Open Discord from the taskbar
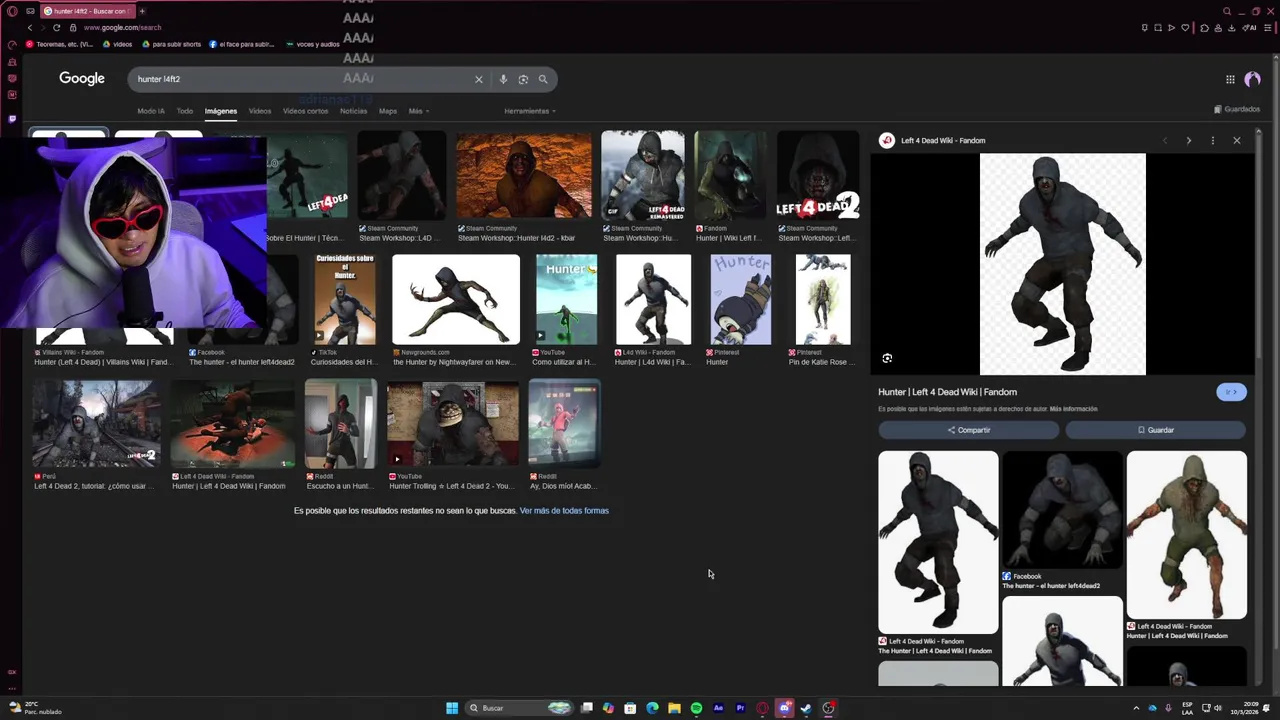Screen dimensions: 1280x720 click(x=785, y=708)
